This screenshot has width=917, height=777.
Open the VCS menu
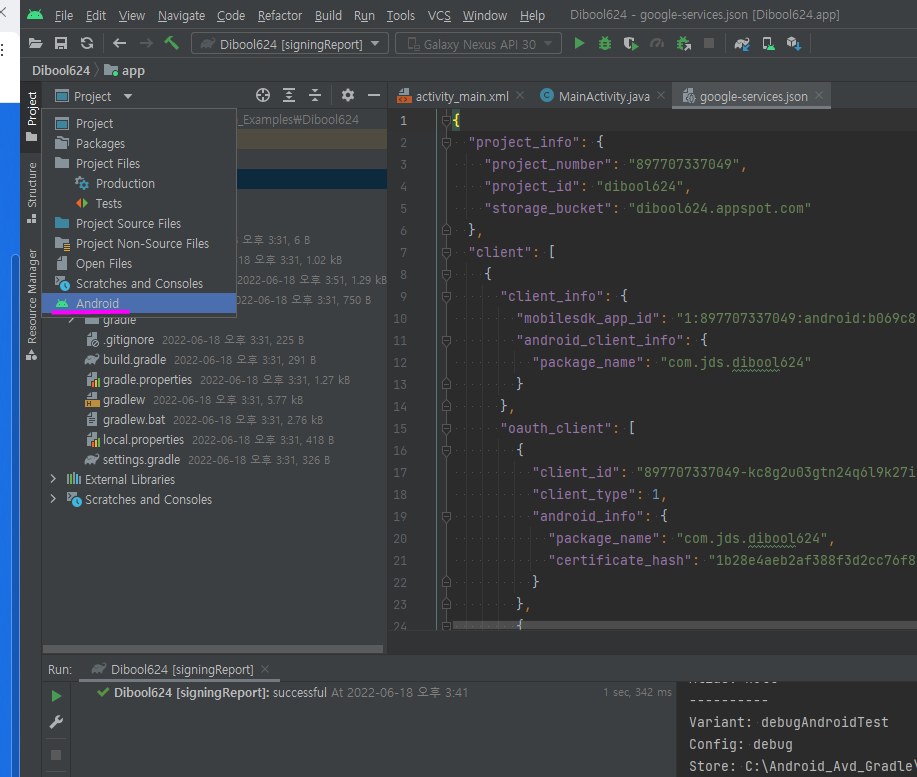[439, 16]
